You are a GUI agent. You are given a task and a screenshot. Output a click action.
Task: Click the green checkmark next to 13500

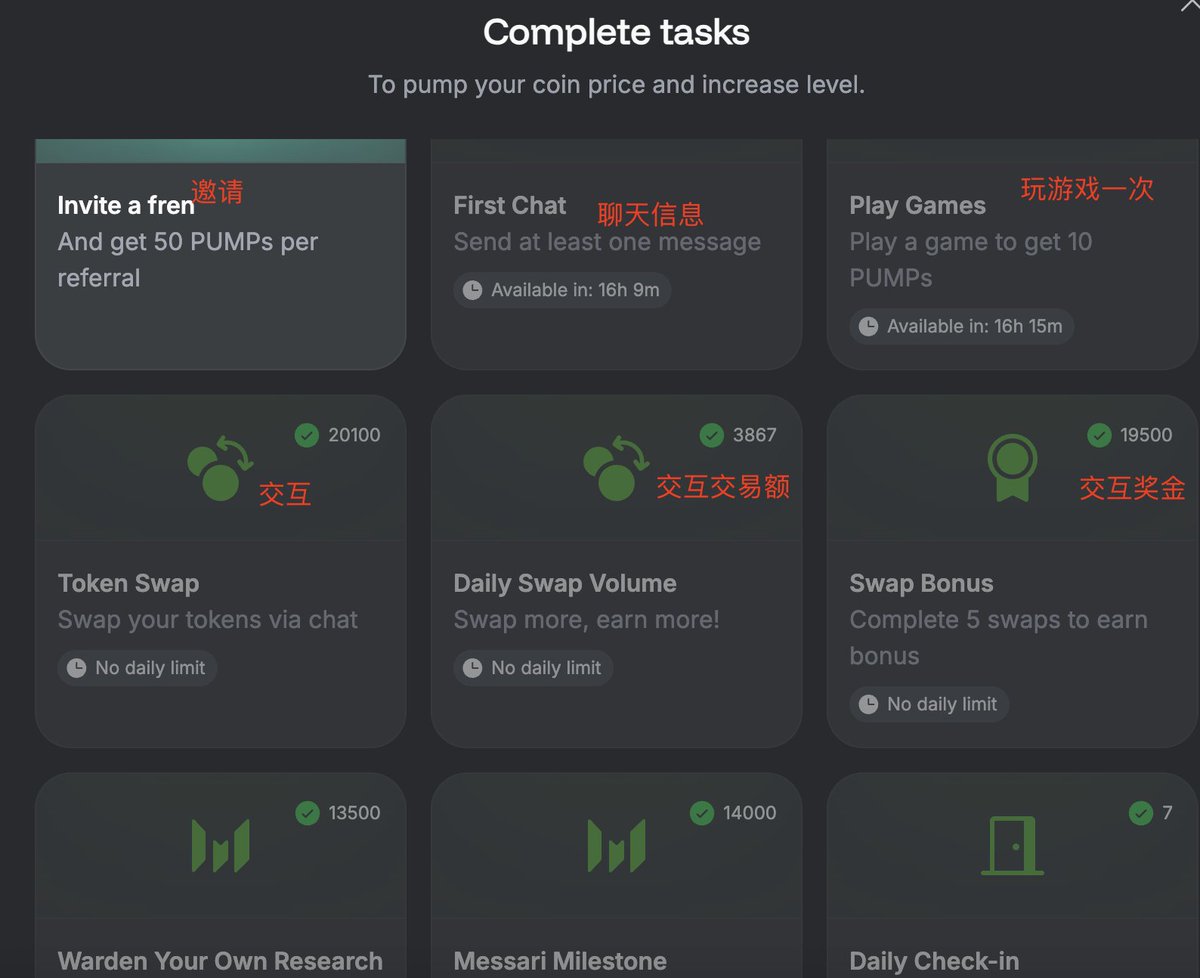307,813
